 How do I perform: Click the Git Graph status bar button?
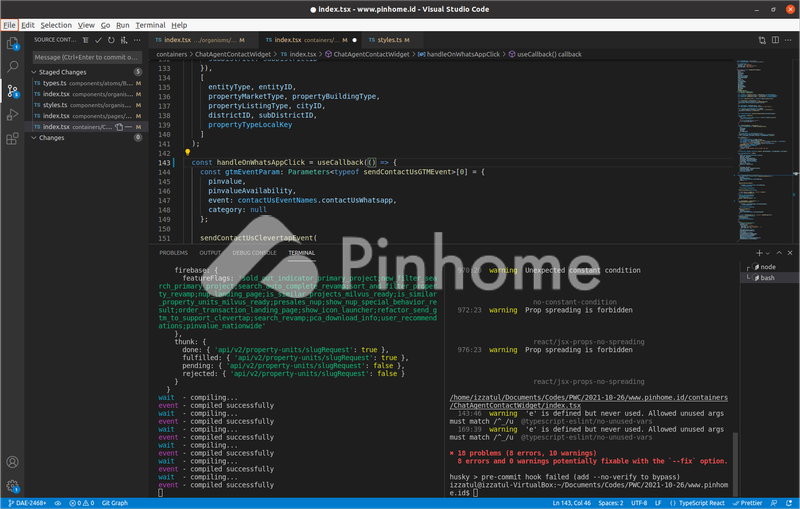click(x=115, y=503)
